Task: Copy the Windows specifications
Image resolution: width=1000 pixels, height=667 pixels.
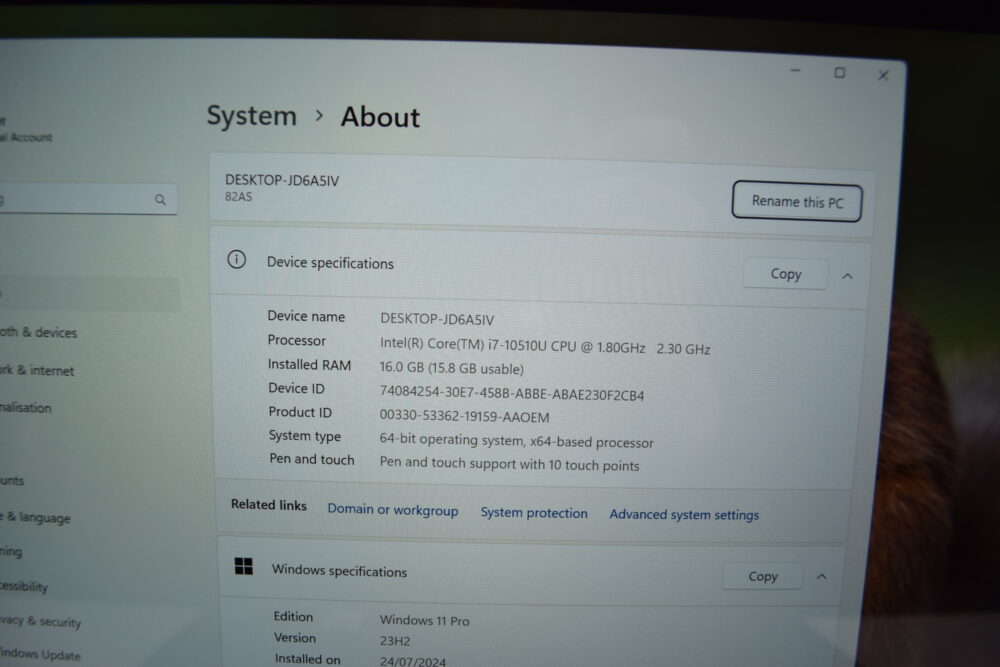Action: pos(763,576)
